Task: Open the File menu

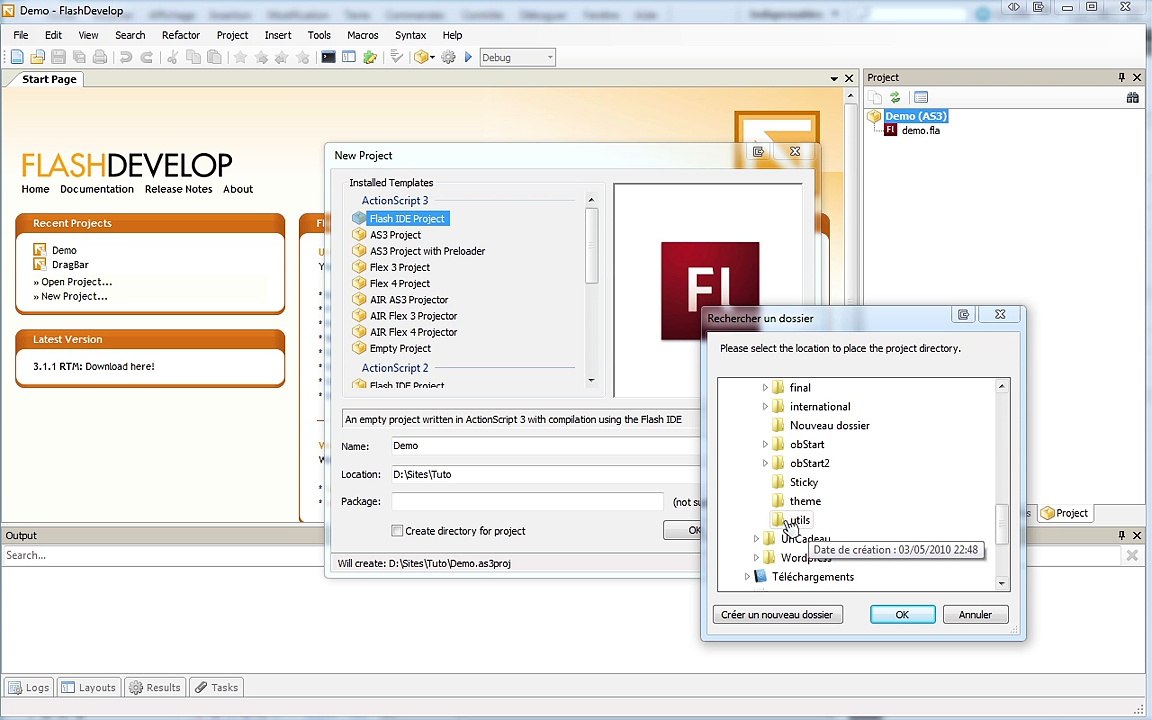Action: [21, 35]
